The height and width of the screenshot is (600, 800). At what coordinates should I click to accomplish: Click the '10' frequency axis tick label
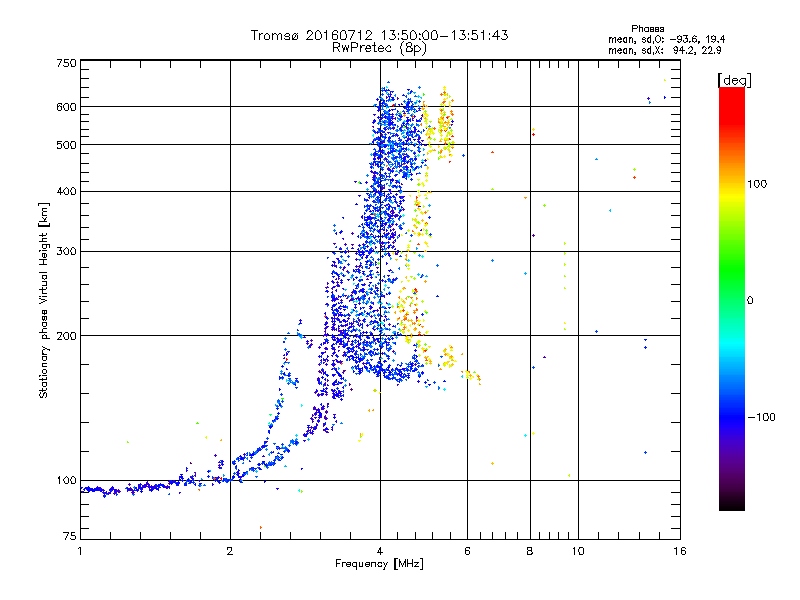pos(578,551)
